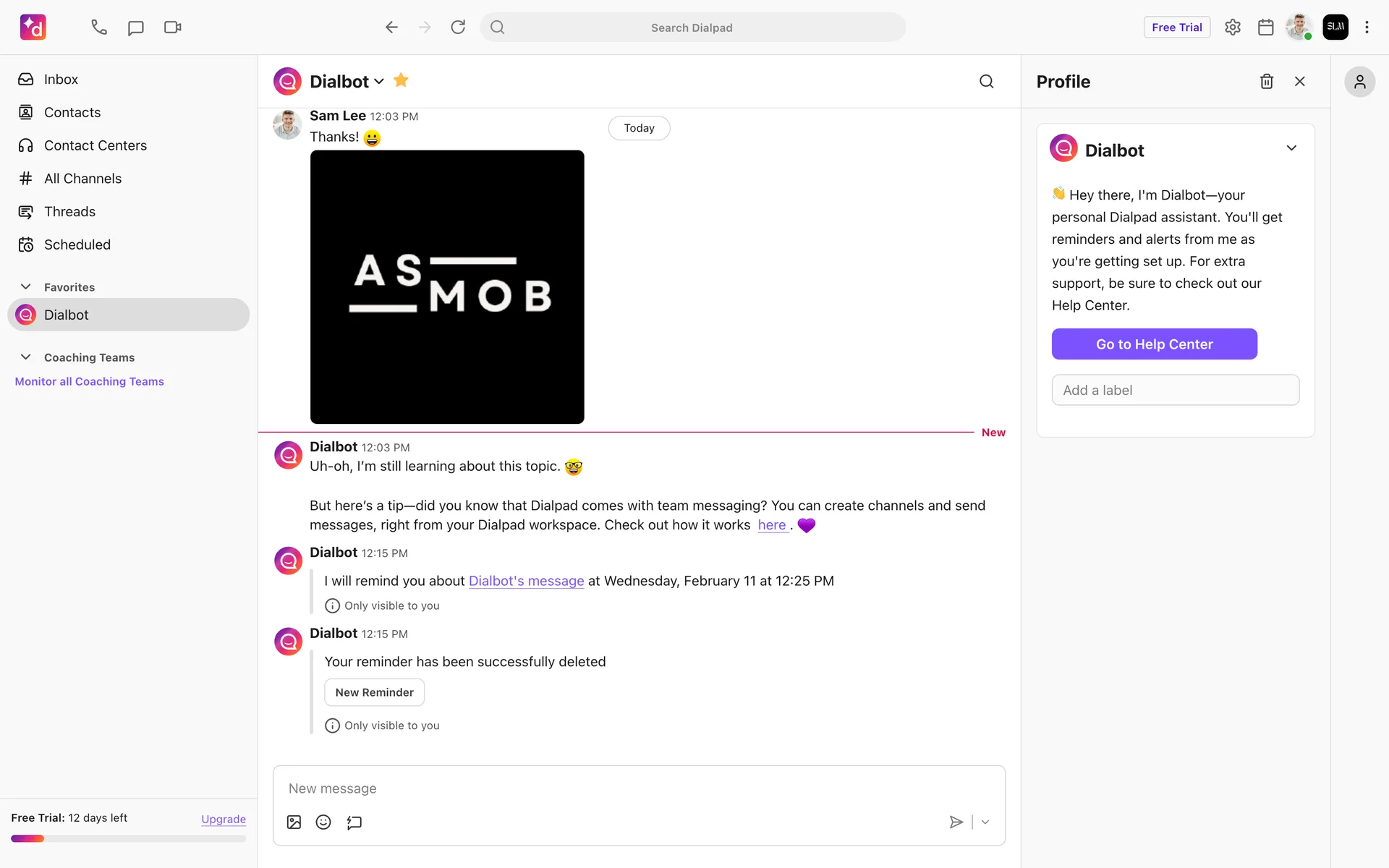Click the attach image icon in composer
Image resolution: width=1389 pixels, height=868 pixels.
(x=294, y=822)
